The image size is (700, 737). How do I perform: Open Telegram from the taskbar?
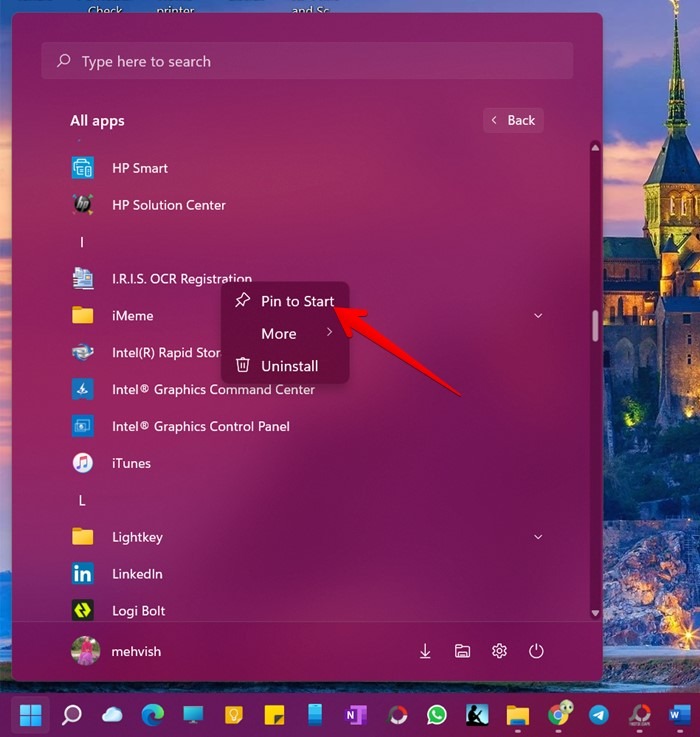pos(599,715)
